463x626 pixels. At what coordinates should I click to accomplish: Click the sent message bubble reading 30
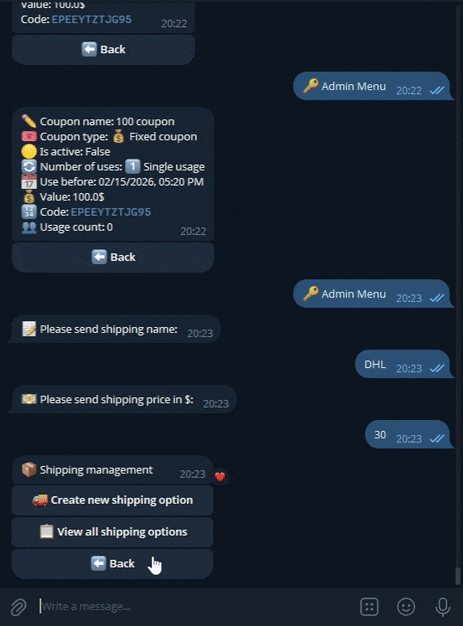click(408, 434)
